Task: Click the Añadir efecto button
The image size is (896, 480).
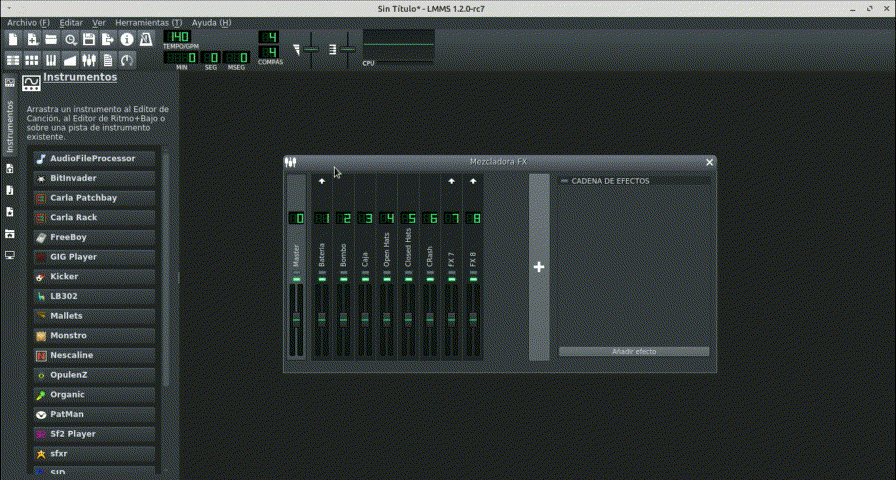Action: click(634, 351)
